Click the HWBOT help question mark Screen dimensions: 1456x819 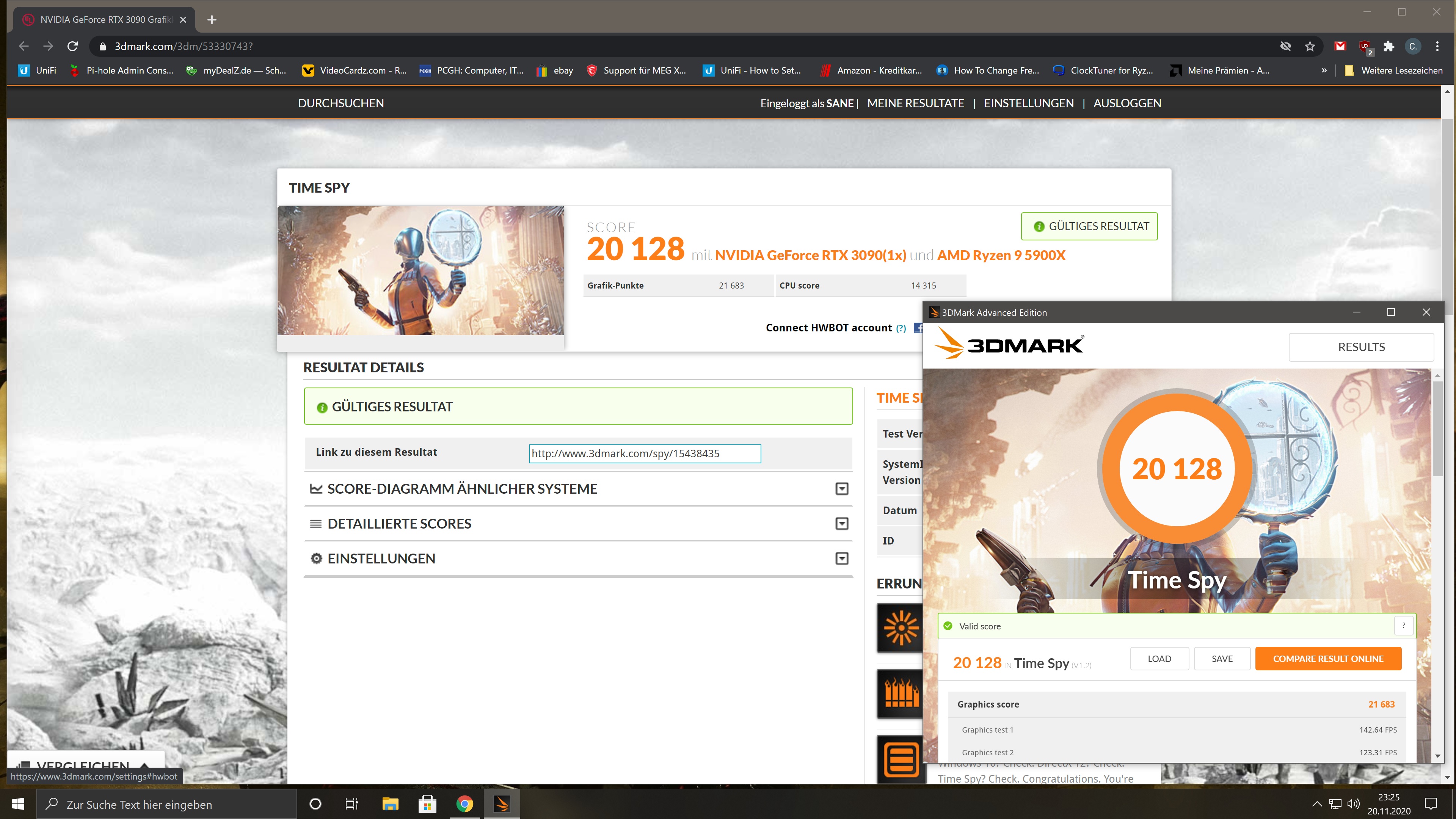[x=901, y=328]
